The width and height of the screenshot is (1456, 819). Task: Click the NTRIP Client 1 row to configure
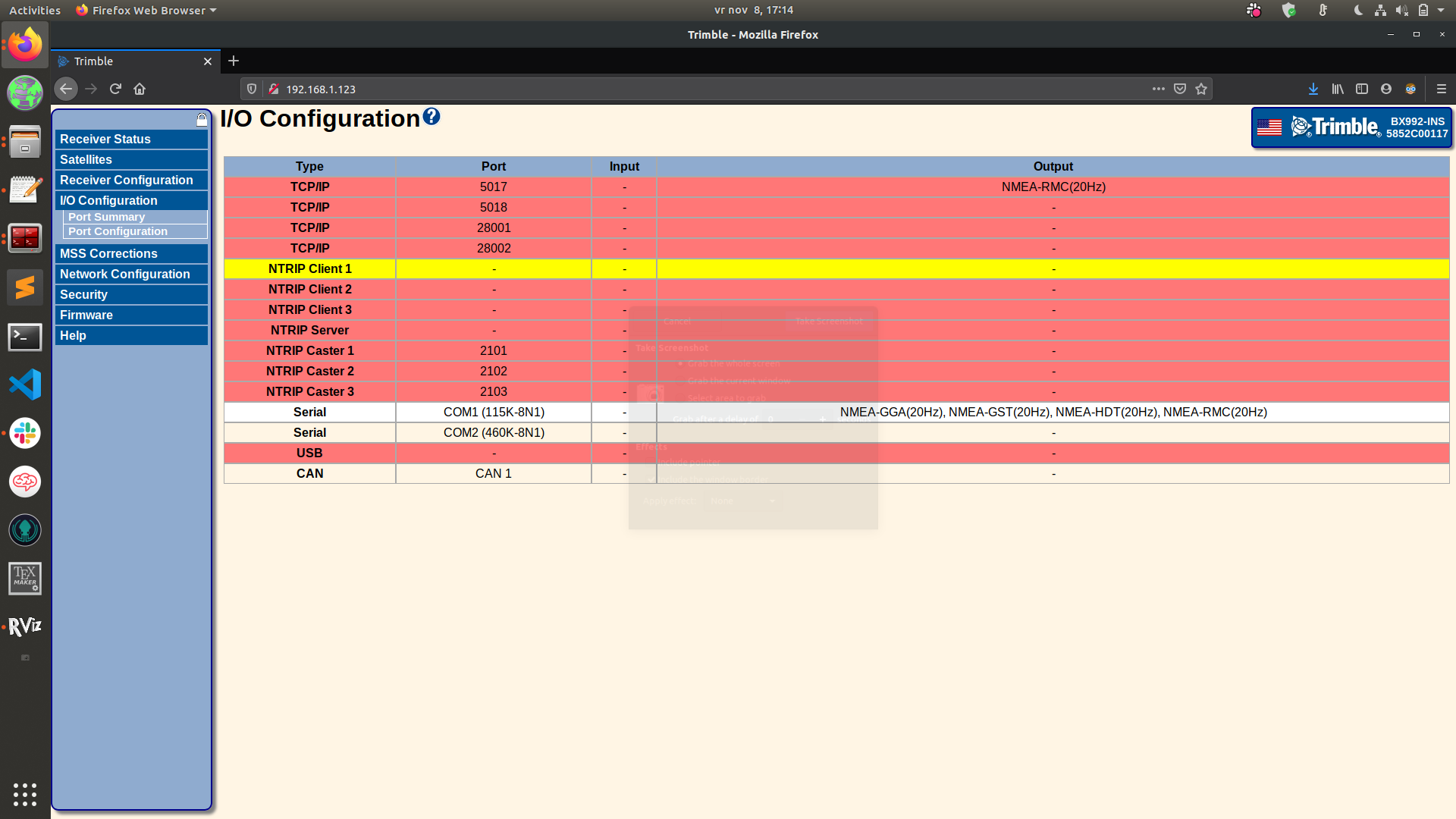coord(310,268)
